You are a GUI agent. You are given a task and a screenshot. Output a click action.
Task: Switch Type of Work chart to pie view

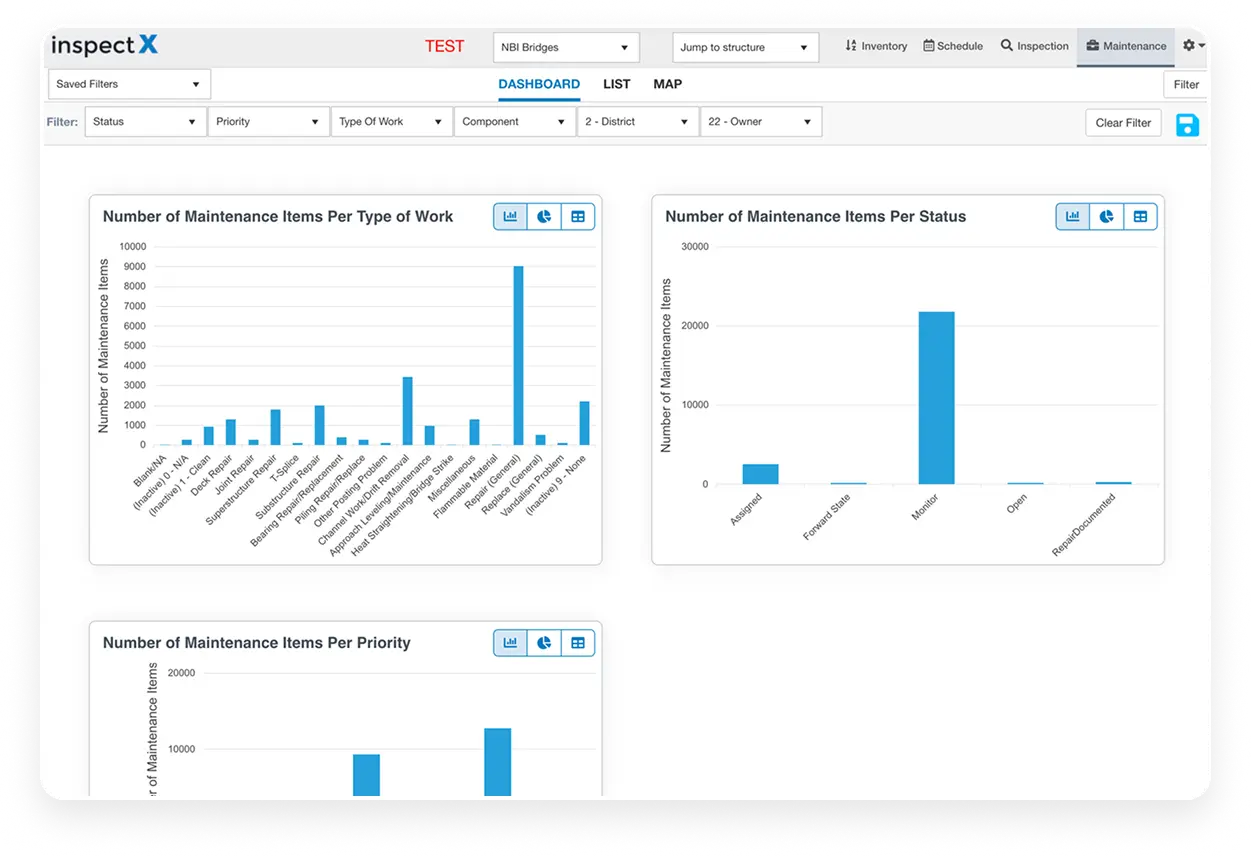click(544, 216)
